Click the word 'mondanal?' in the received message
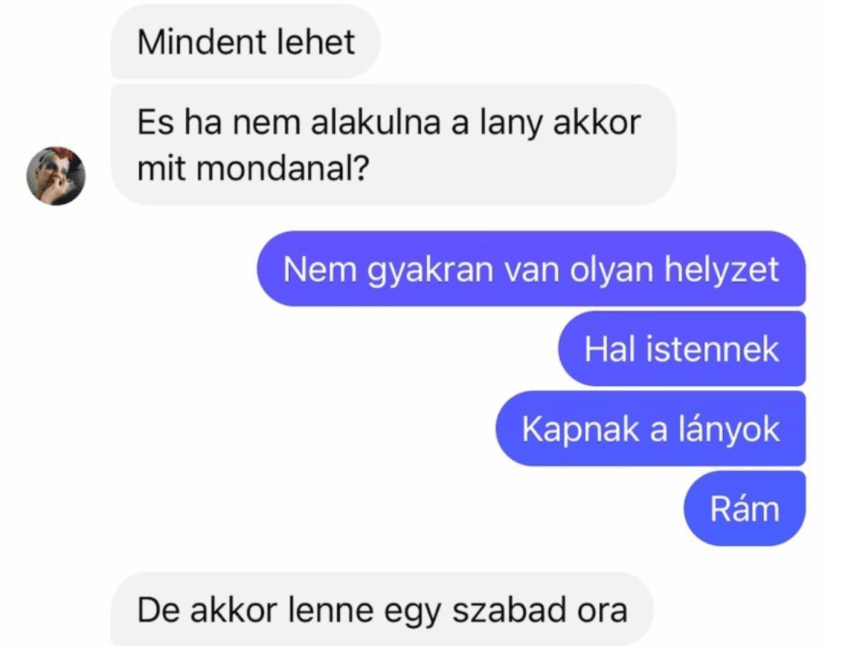Viewport: 848px width, 646px height. (x=283, y=168)
